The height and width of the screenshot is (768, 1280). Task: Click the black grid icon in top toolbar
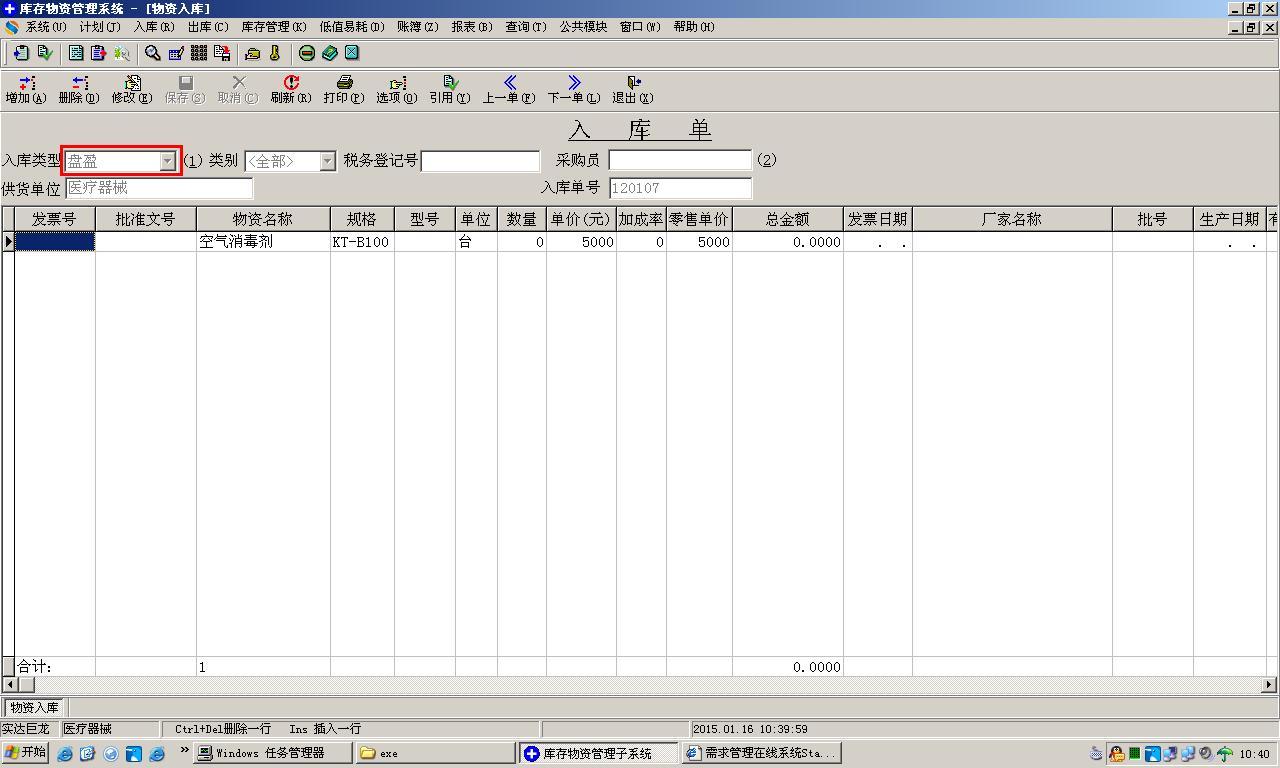(x=198, y=53)
